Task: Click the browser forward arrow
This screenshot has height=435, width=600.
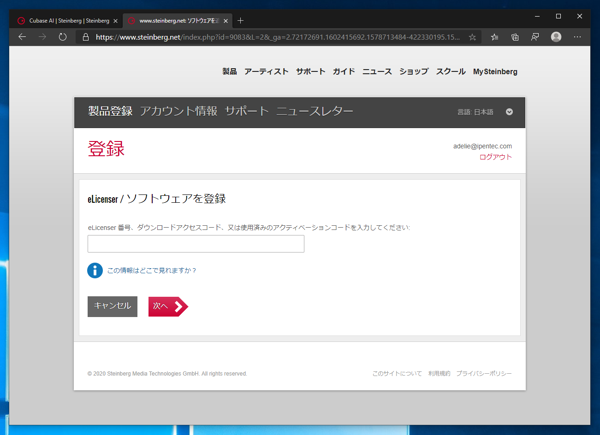Action: click(42, 37)
